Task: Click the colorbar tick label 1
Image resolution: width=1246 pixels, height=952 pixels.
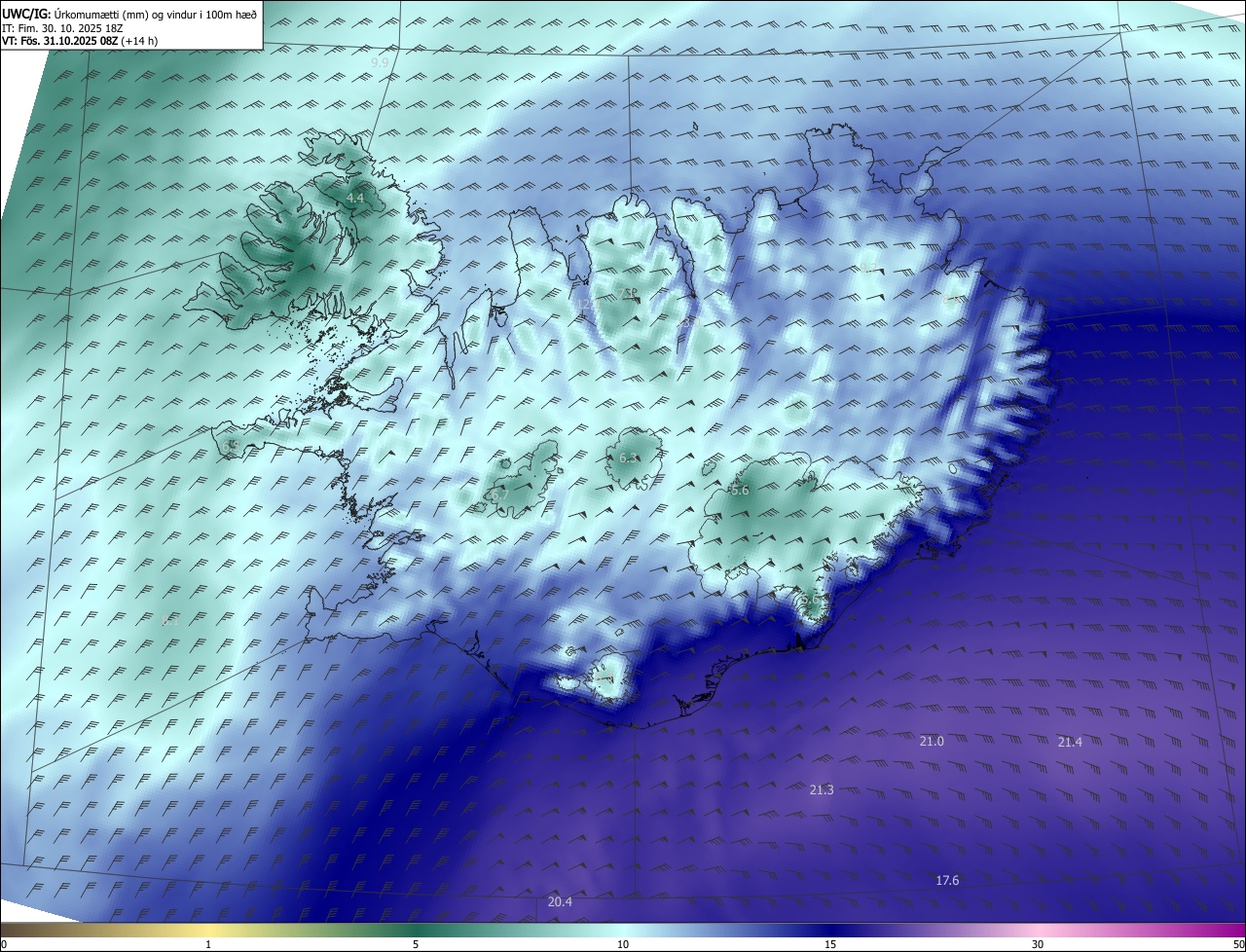Action: [209, 944]
